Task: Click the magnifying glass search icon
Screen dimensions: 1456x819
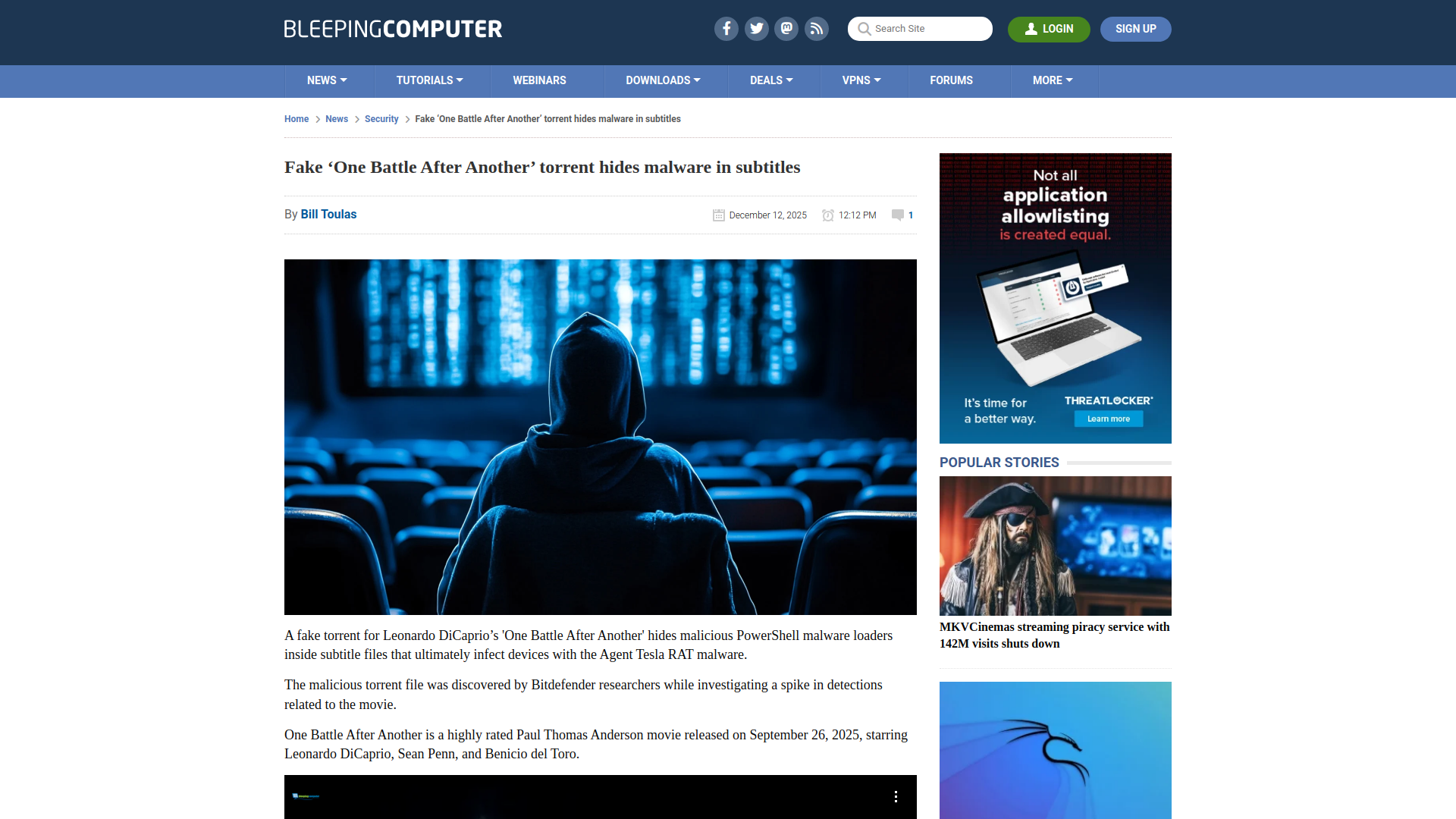Action: click(864, 29)
